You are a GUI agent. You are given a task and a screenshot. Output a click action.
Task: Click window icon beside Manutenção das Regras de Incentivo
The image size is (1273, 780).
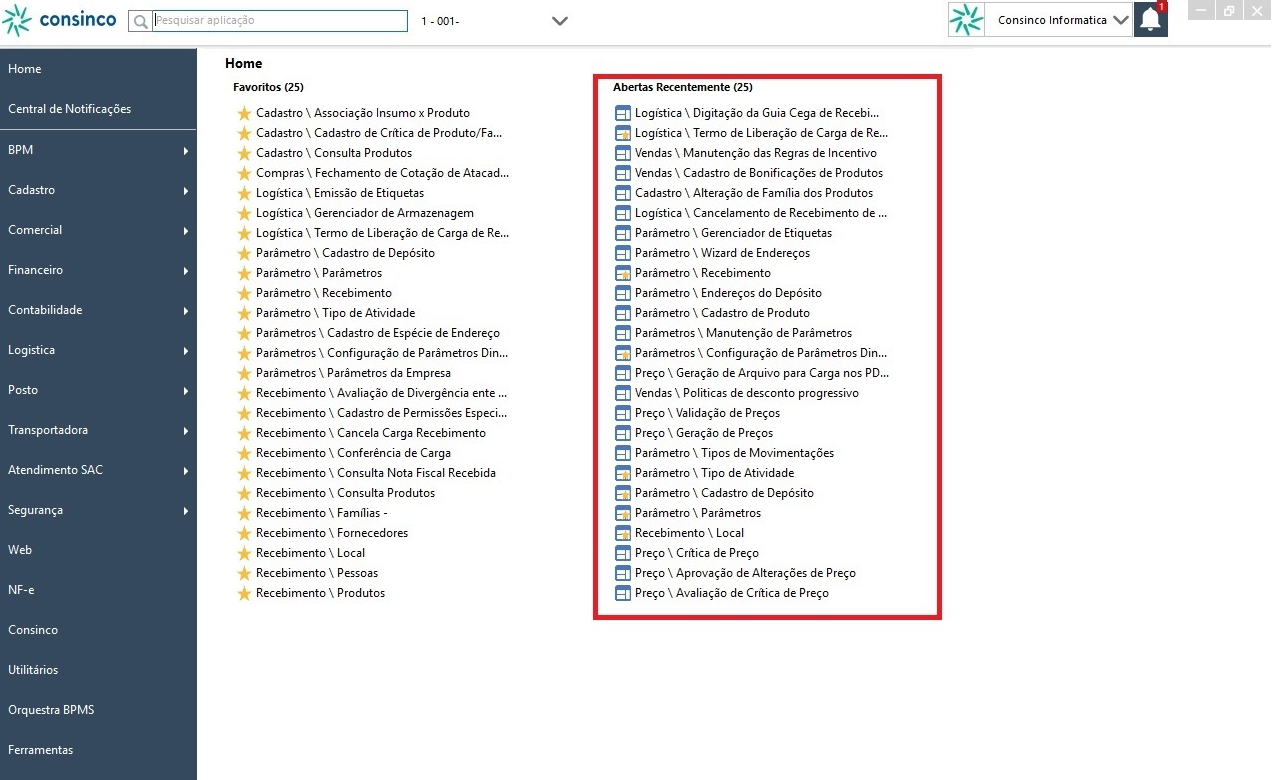click(x=623, y=153)
